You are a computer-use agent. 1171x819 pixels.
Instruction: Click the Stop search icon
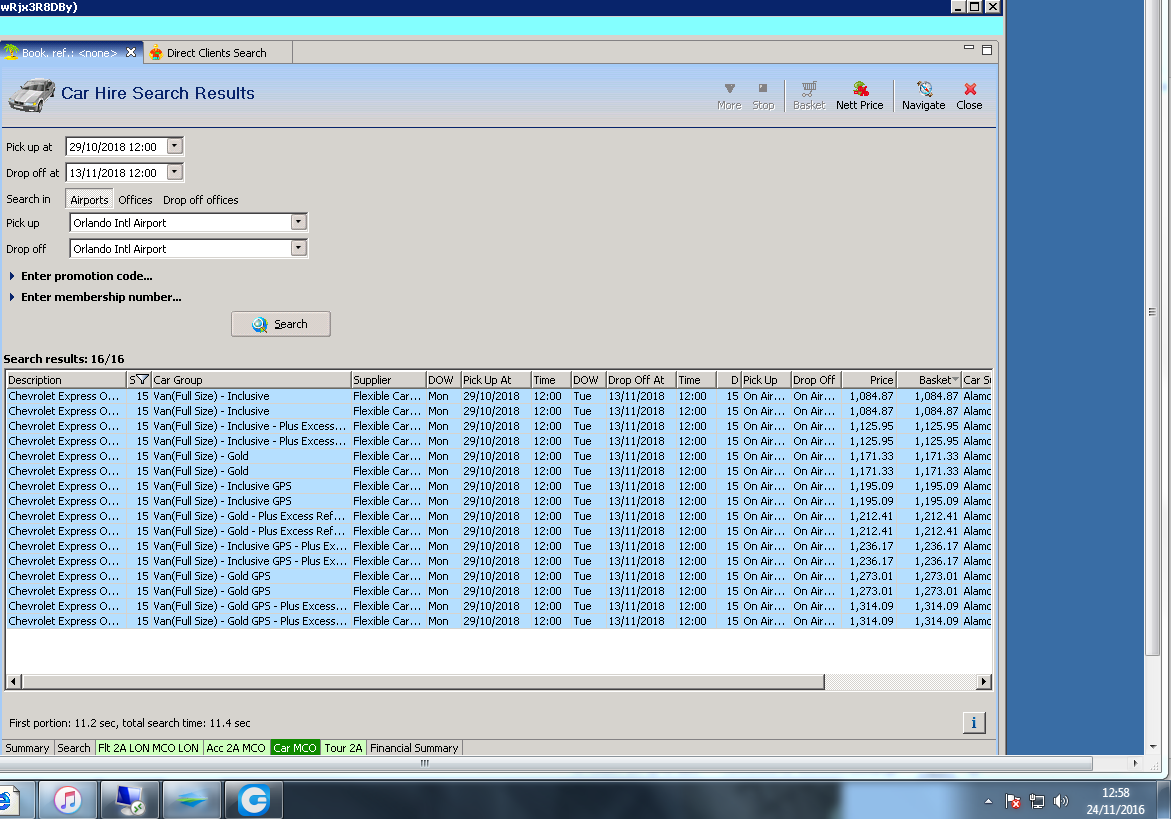(x=762, y=96)
